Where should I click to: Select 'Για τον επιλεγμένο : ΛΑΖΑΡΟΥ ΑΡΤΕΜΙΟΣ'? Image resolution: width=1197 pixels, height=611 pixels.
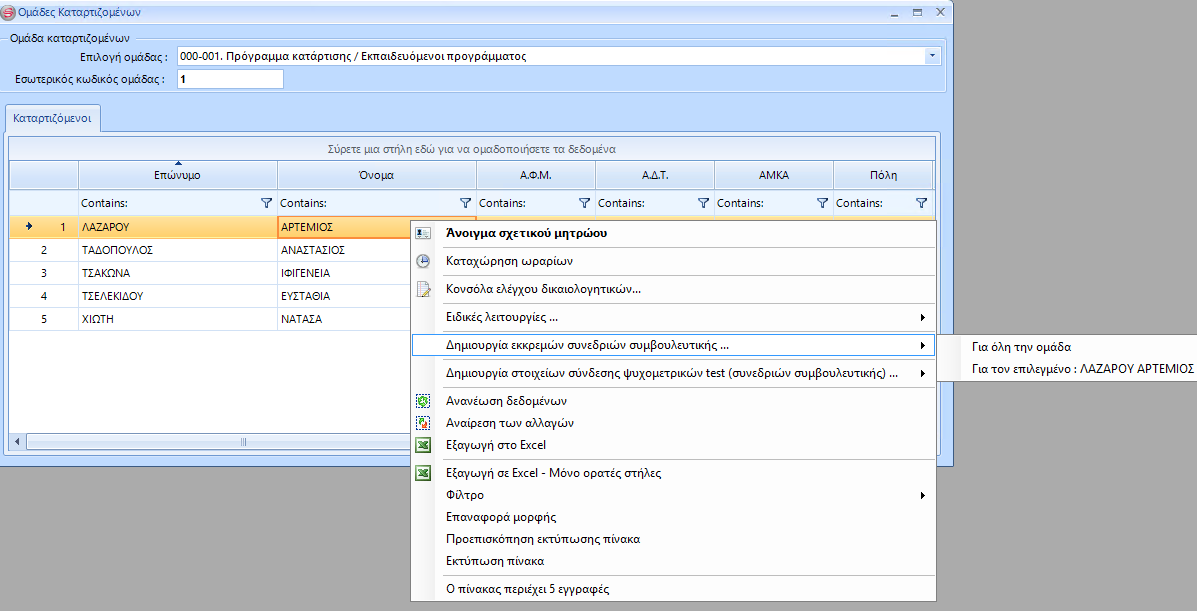coord(1082,368)
